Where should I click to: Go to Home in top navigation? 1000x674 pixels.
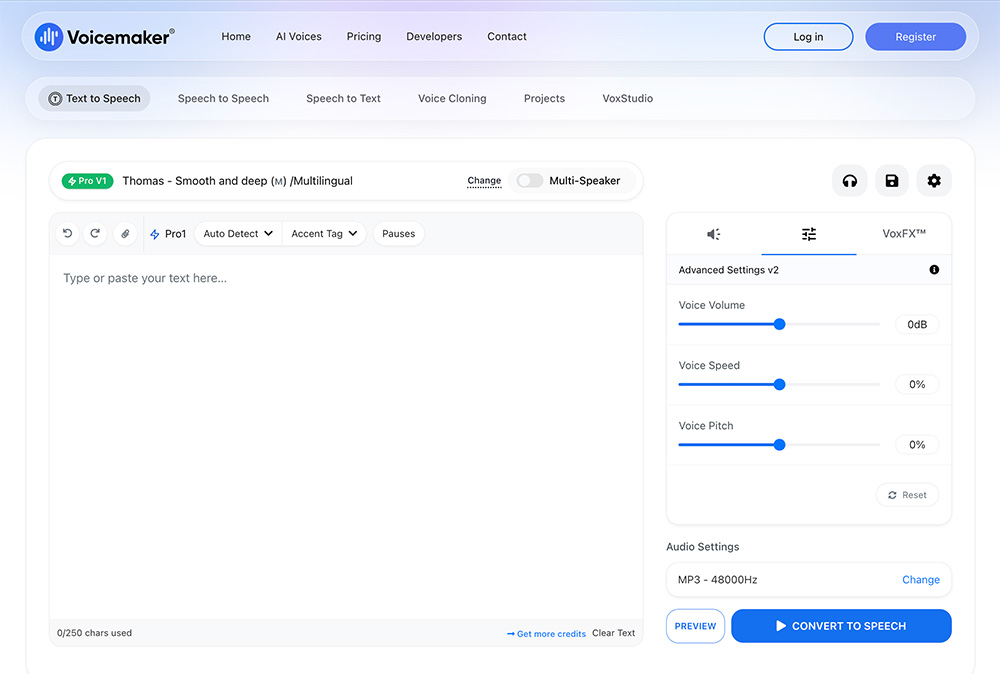point(236,37)
